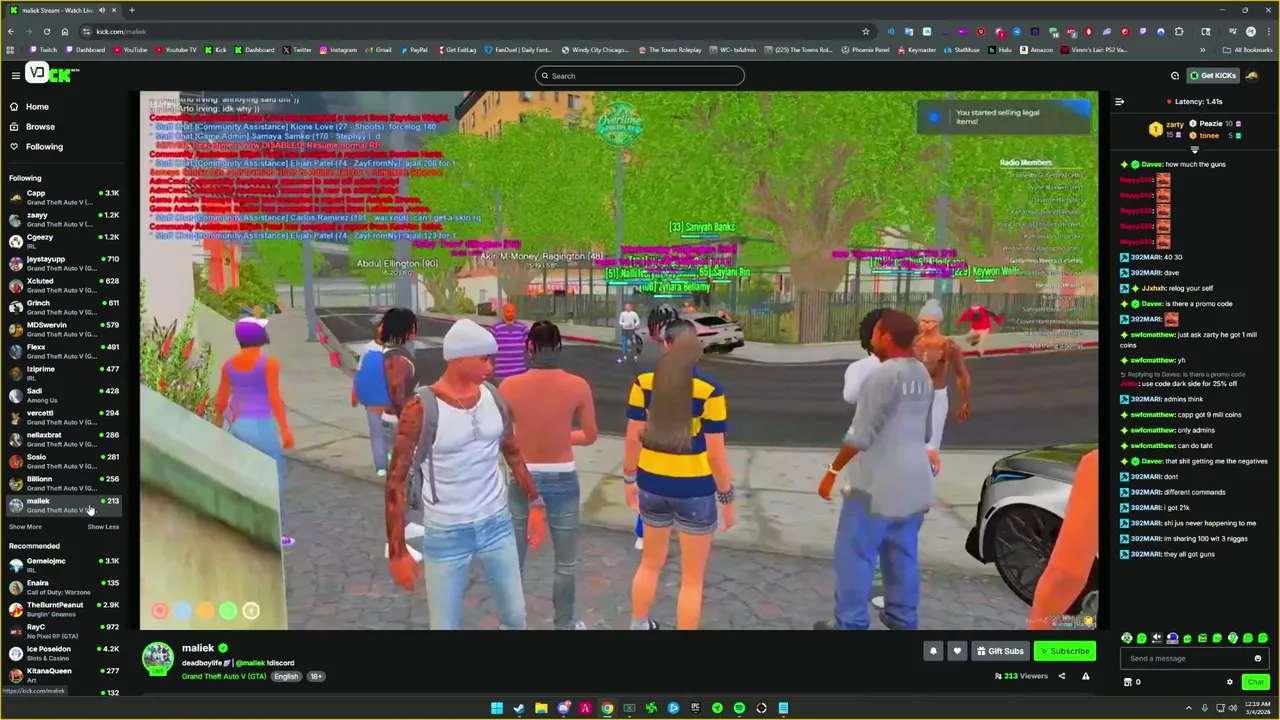Click the green Subscribe button
Image resolution: width=1280 pixels, height=720 pixels.
click(x=1064, y=651)
